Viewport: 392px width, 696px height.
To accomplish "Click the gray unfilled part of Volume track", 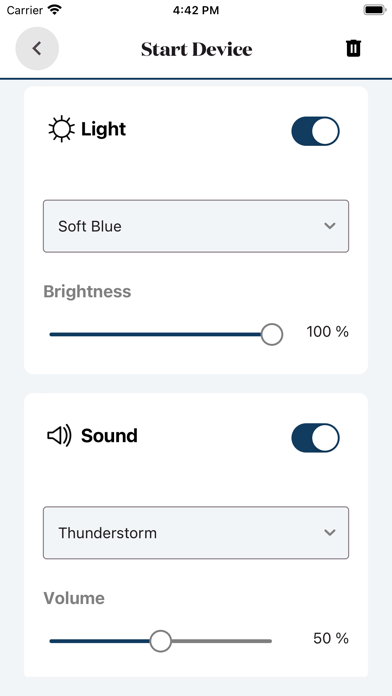I will pyautogui.click(x=222, y=641).
